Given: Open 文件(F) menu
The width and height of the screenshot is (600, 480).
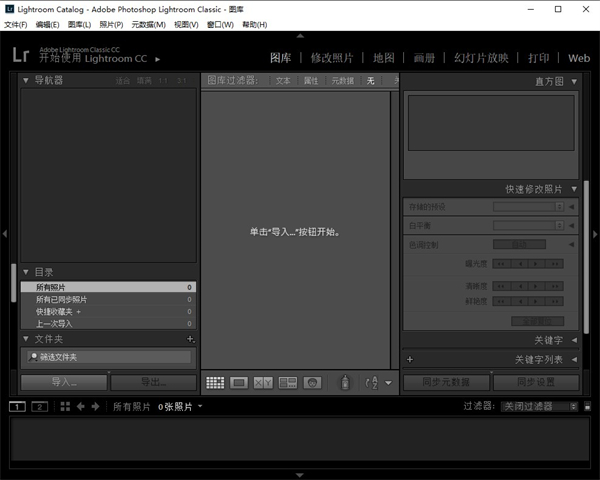Looking at the screenshot, I should coord(16,24).
